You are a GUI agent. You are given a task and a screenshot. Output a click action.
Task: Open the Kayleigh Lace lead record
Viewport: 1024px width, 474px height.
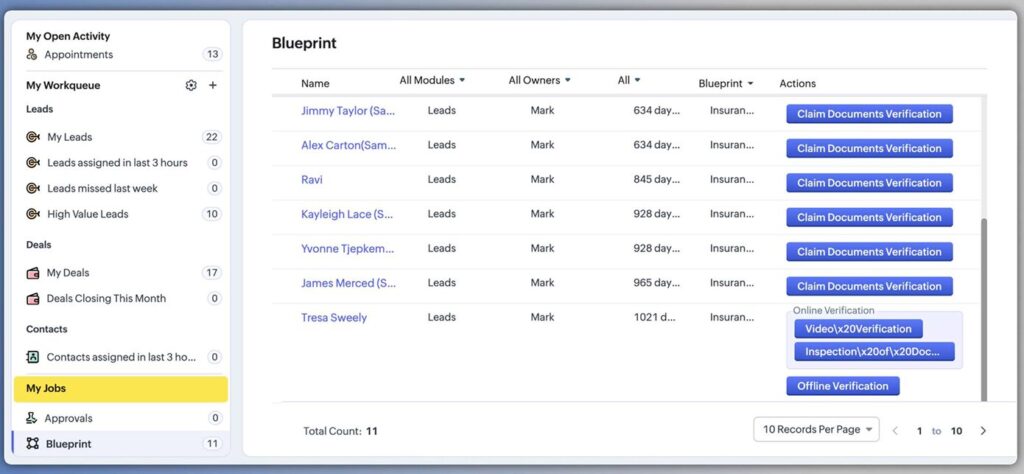347,214
